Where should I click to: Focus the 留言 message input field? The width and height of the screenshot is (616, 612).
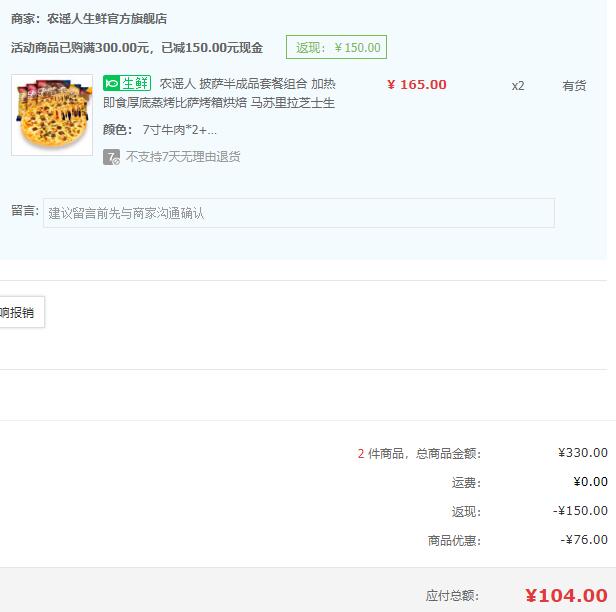(x=299, y=213)
